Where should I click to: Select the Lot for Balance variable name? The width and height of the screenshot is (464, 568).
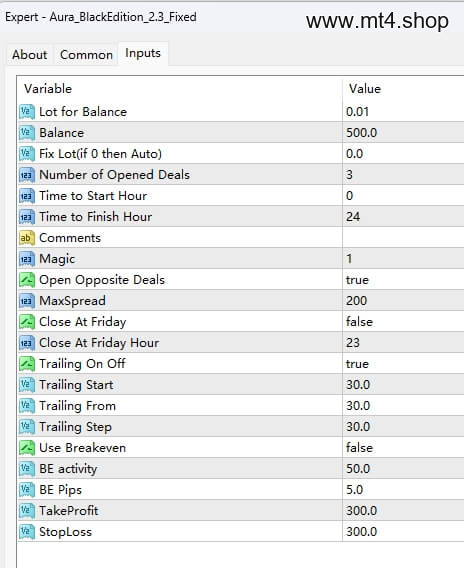coord(83,112)
